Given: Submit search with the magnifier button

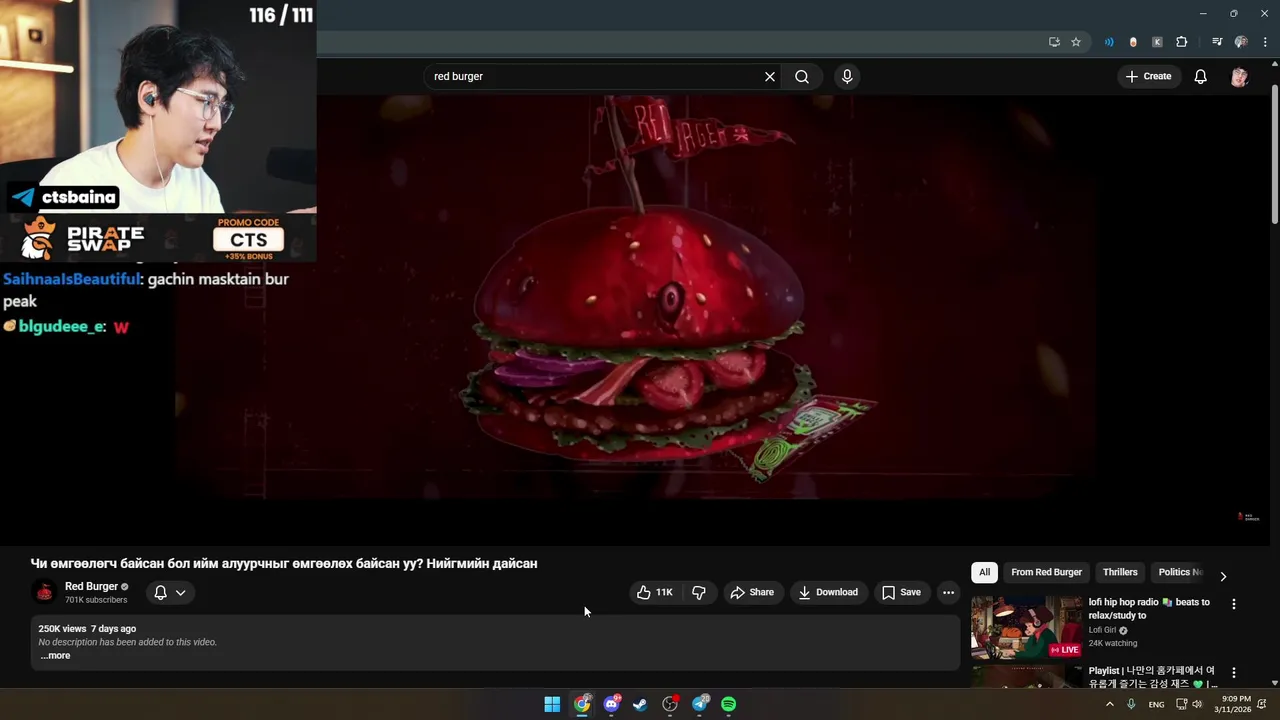Looking at the screenshot, I should click(x=802, y=77).
